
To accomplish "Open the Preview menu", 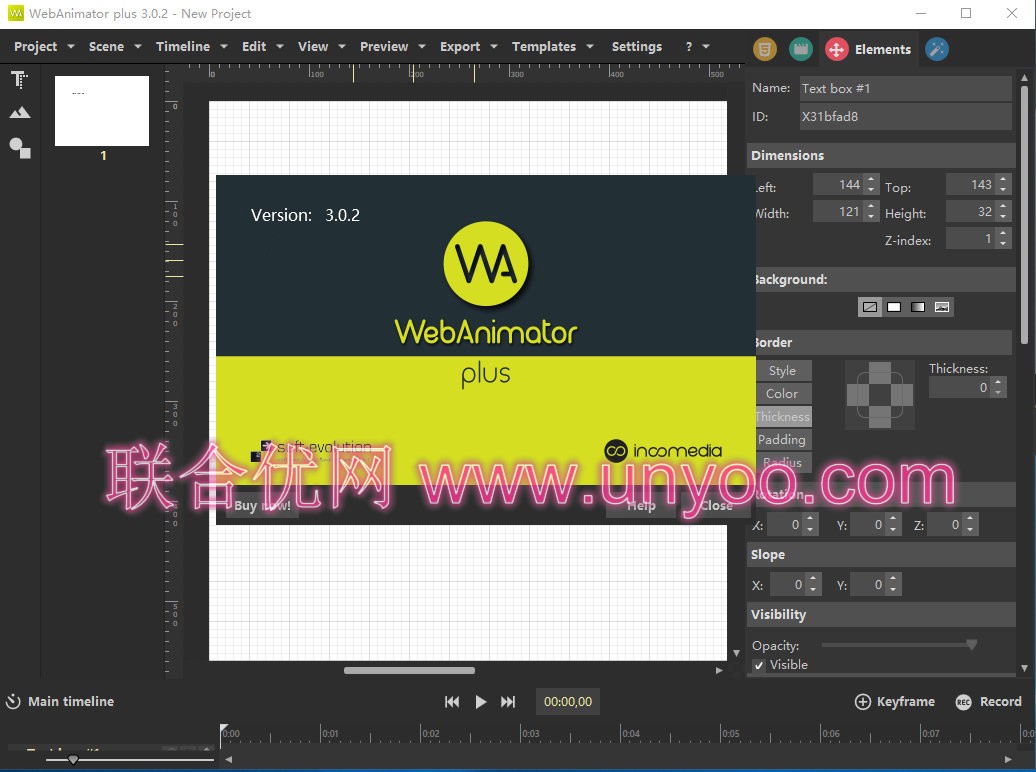I will click(x=392, y=46).
